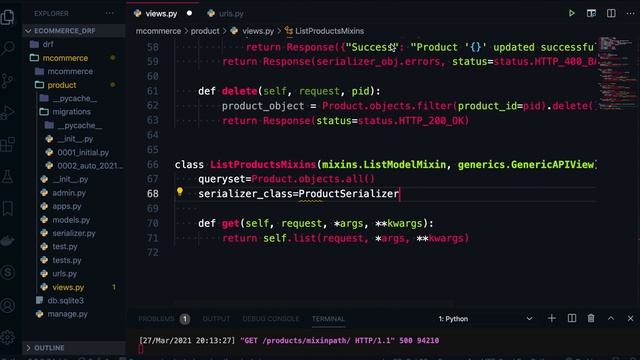Open the Manage gear icon
This screenshot has height=360, width=640.
(7, 337)
